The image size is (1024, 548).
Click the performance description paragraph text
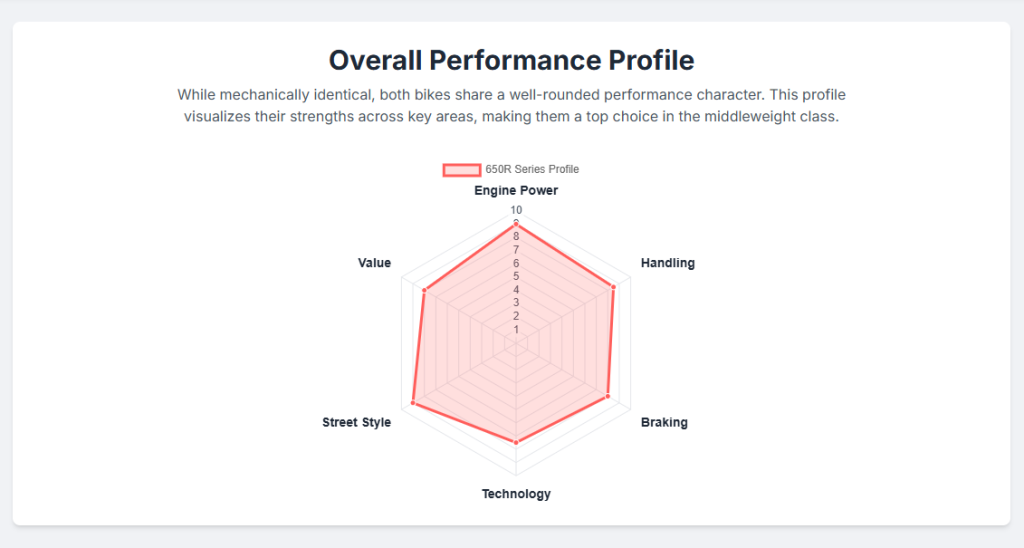pos(511,105)
